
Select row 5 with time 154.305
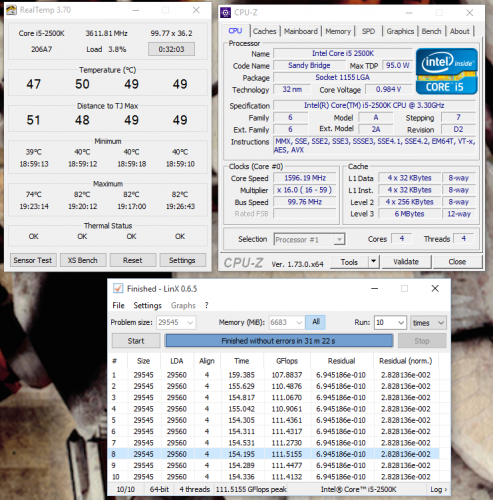point(275,420)
